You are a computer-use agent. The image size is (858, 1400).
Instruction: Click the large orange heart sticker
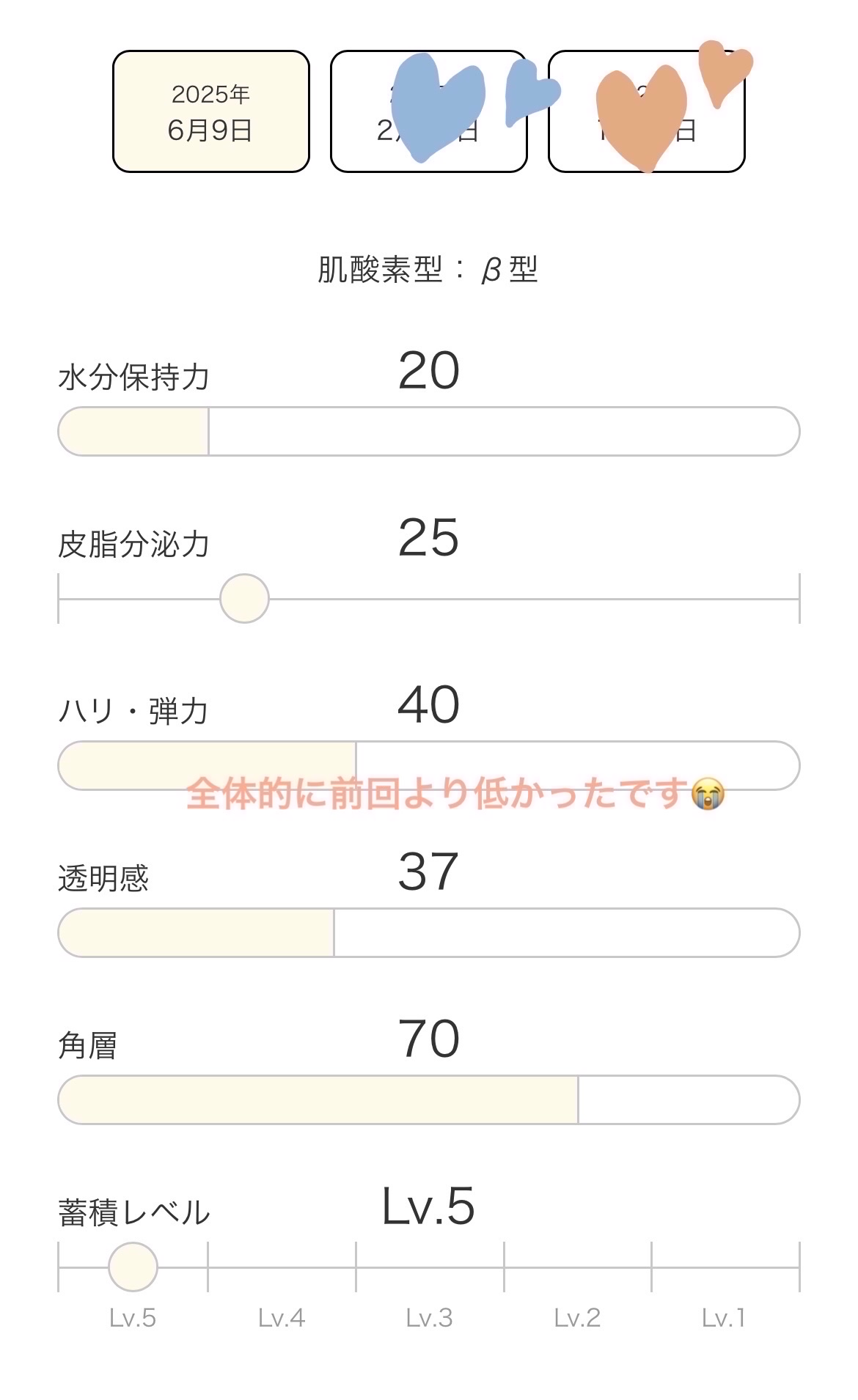(x=642, y=117)
